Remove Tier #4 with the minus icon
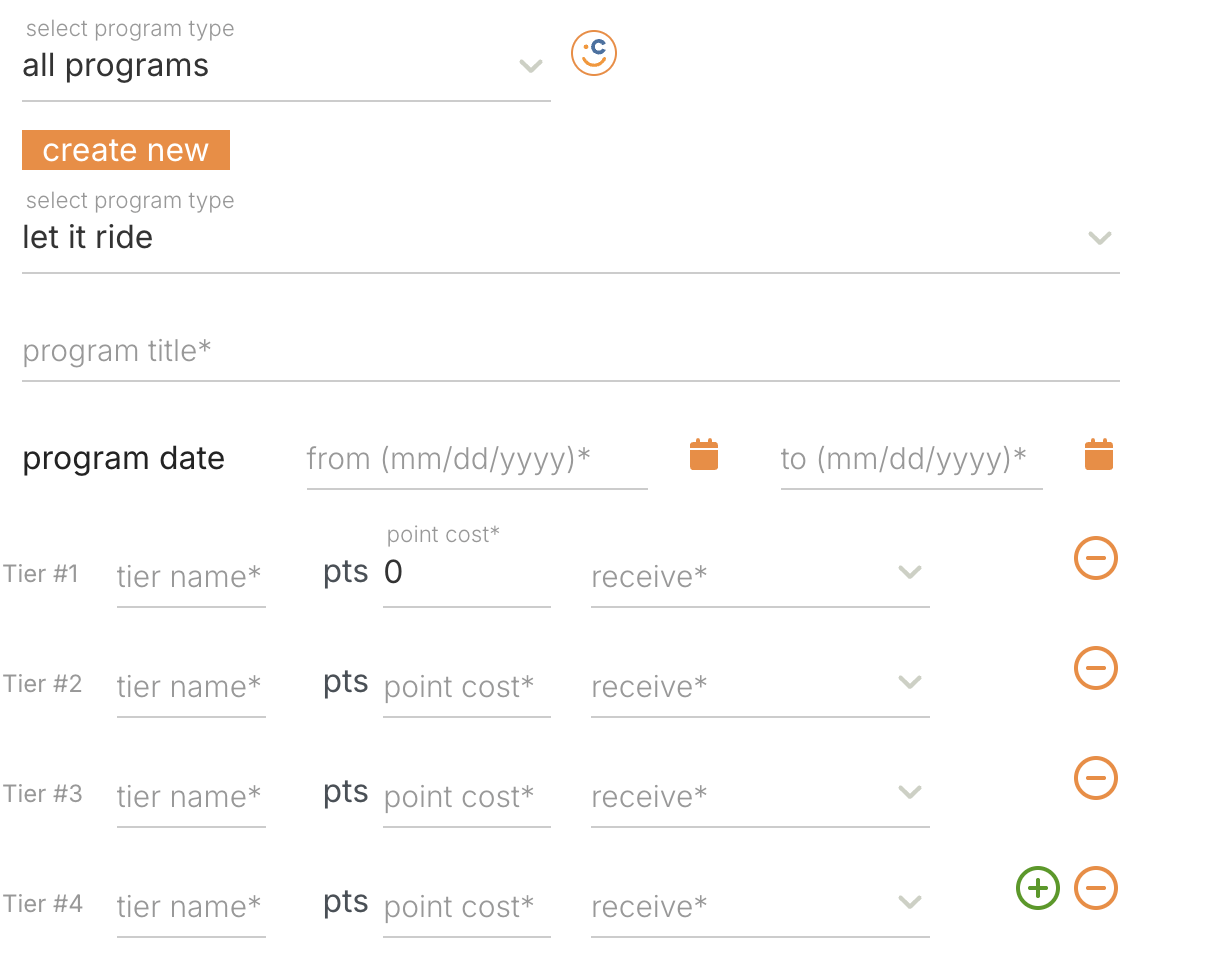Viewport: 1218px width, 976px height. (x=1095, y=888)
